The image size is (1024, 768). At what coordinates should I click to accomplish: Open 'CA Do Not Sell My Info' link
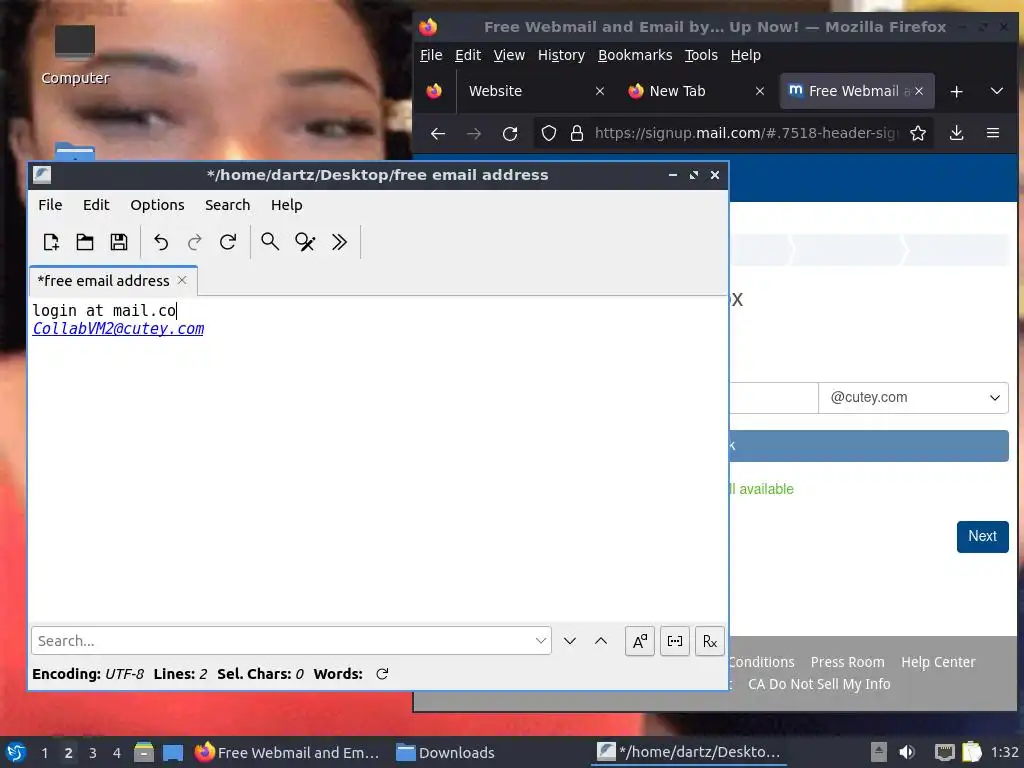[819, 684]
